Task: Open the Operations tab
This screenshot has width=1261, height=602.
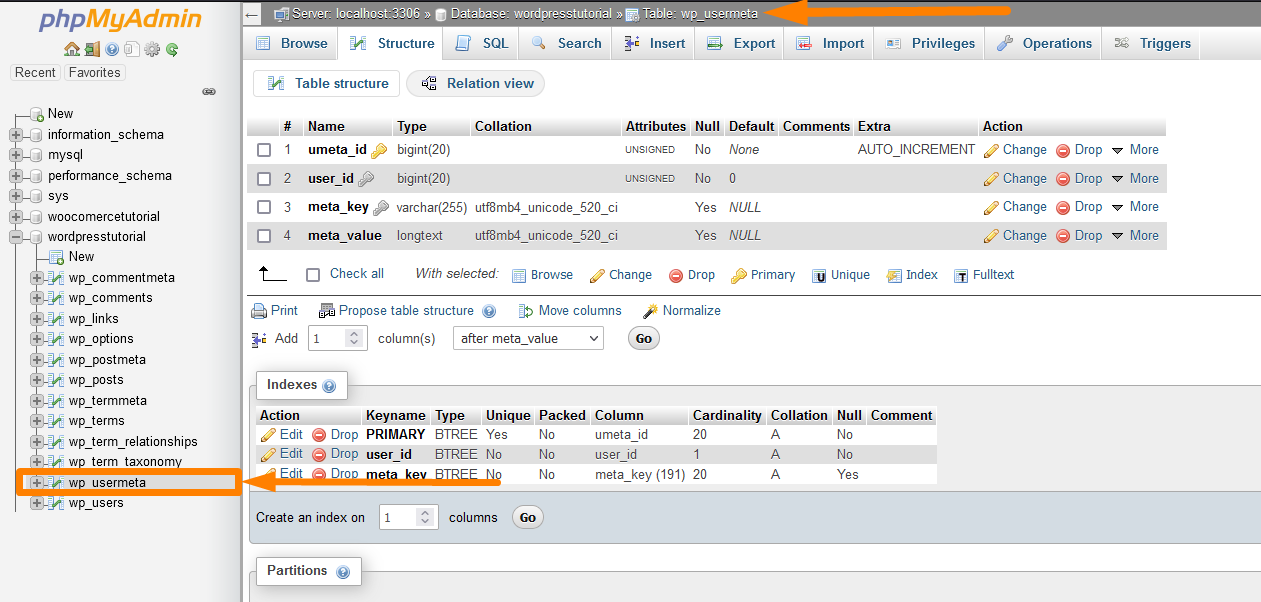Action: click(1044, 43)
